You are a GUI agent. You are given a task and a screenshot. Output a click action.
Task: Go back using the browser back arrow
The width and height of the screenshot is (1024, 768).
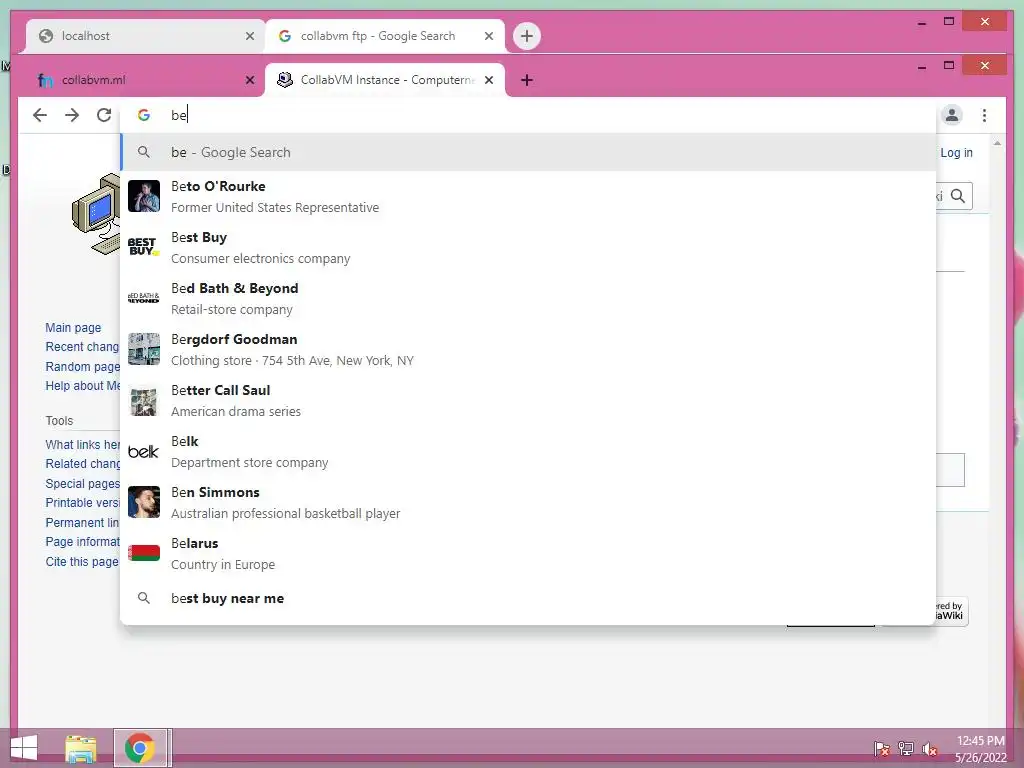coord(40,116)
